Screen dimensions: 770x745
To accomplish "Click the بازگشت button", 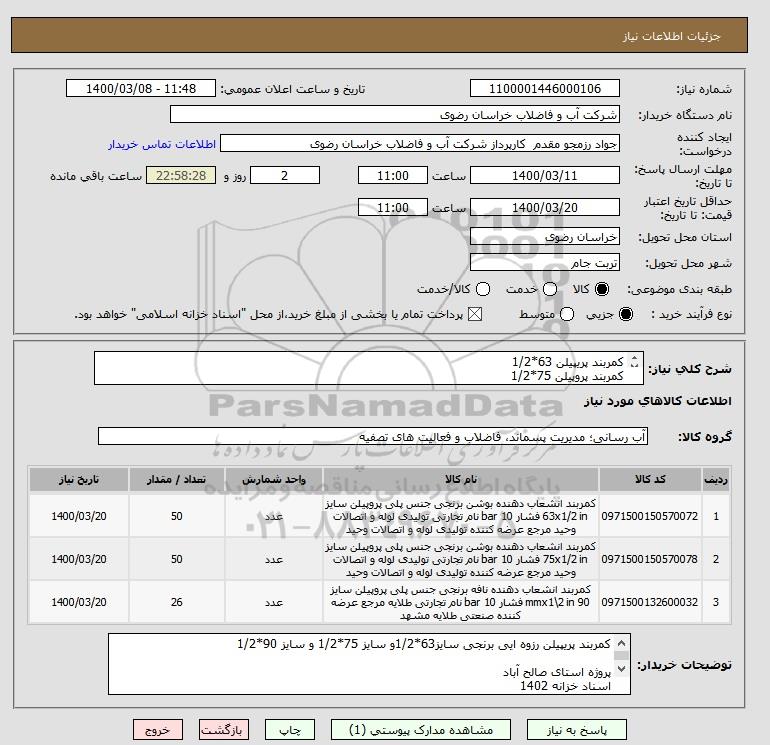I will (223, 730).
